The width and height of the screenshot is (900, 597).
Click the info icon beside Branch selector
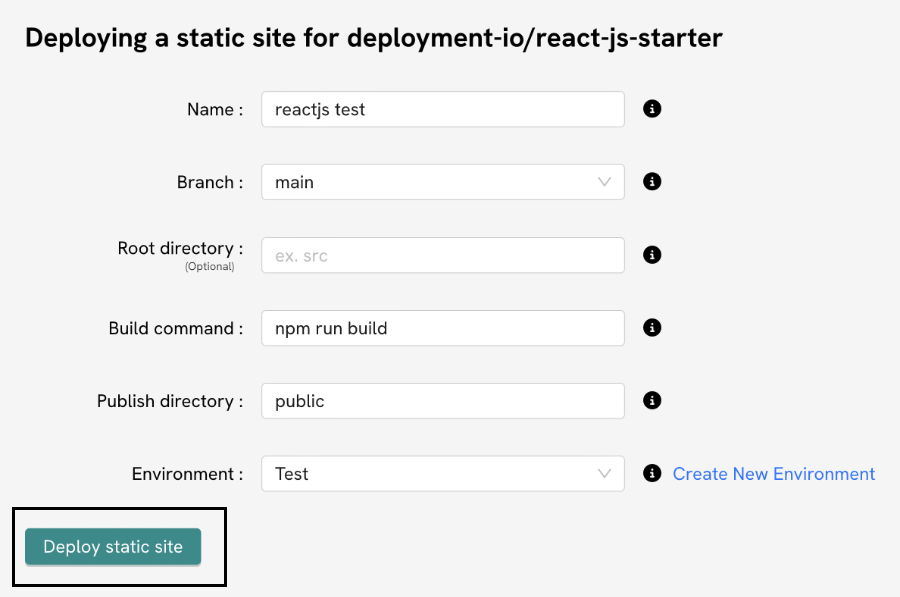652,181
